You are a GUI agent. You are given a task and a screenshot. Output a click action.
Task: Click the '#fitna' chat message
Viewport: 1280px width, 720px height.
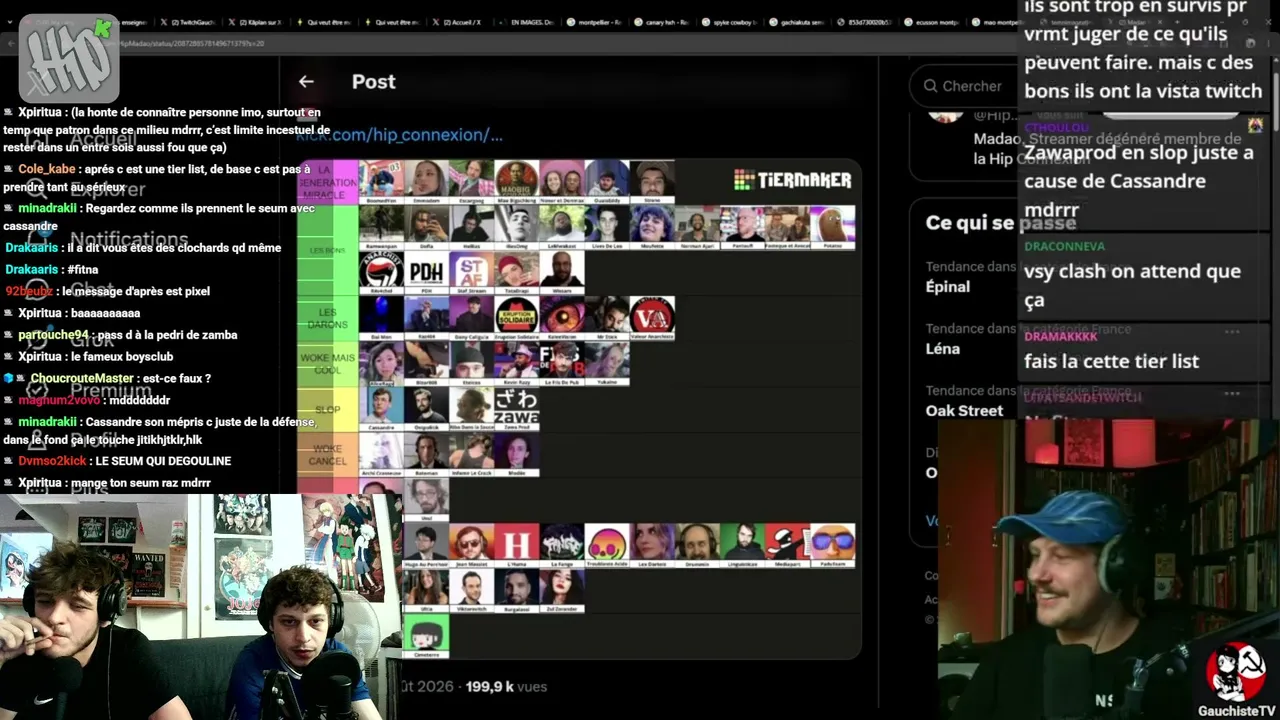point(82,270)
